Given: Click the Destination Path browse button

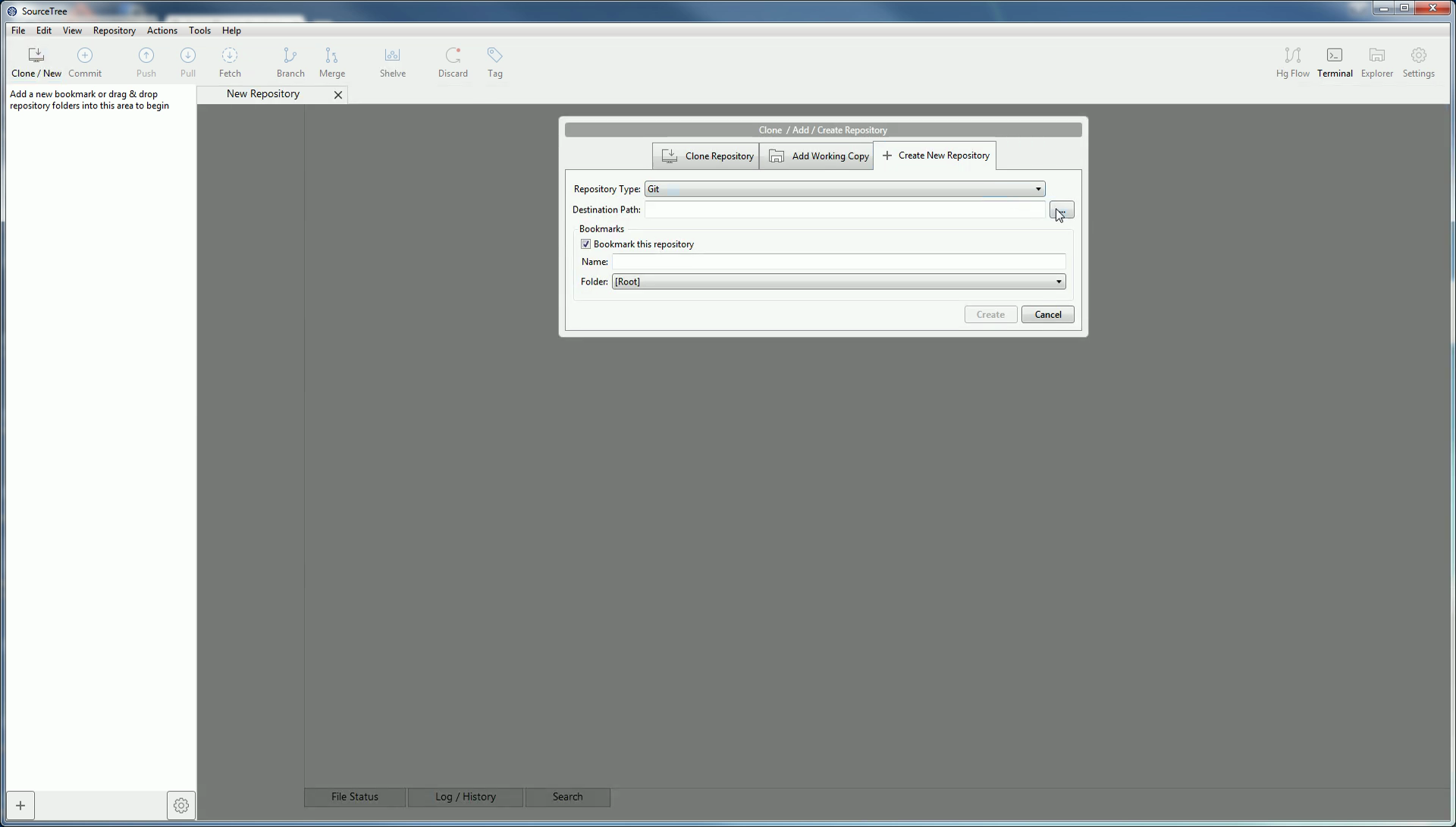Looking at the screenshot, I should [1061, 210].
